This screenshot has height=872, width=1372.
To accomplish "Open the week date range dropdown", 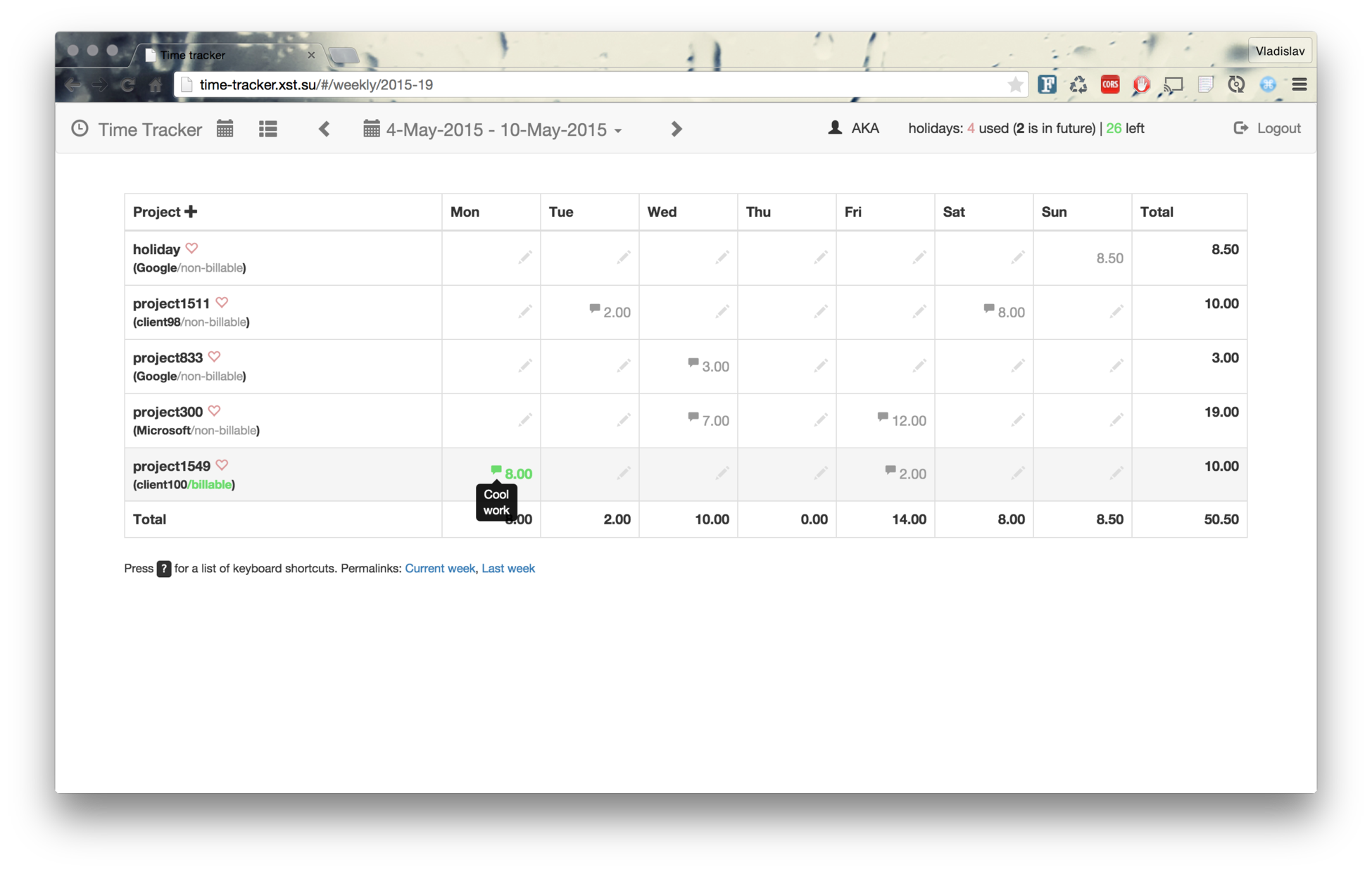I will tap(493, 129).
